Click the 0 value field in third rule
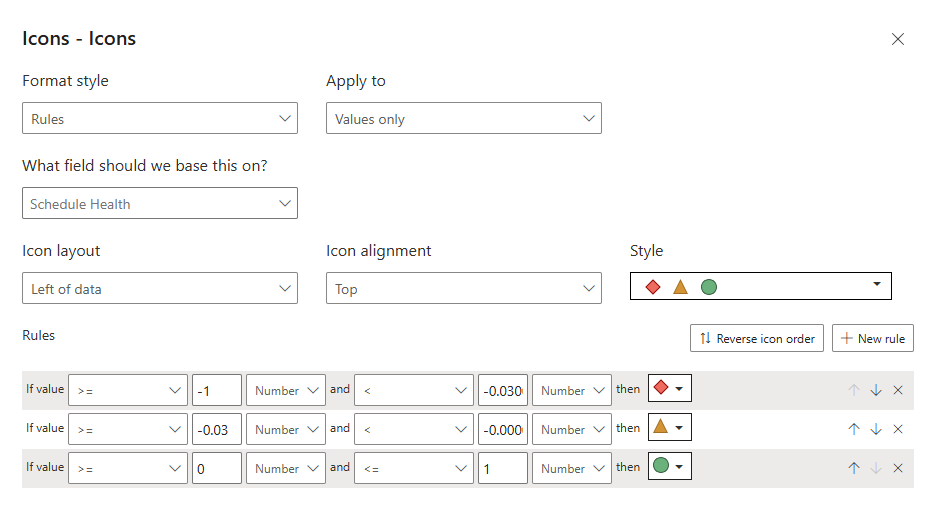 [216, 468]
